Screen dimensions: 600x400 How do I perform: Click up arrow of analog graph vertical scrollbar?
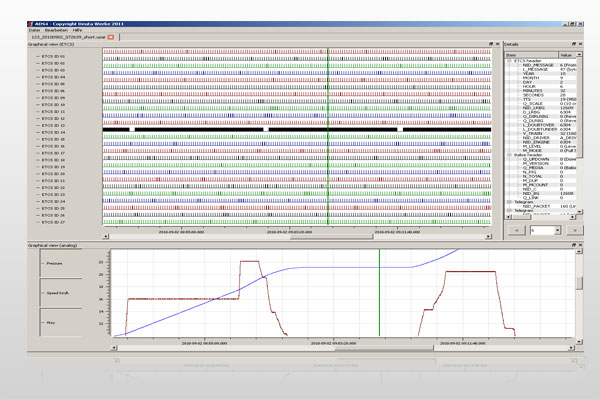579,251
